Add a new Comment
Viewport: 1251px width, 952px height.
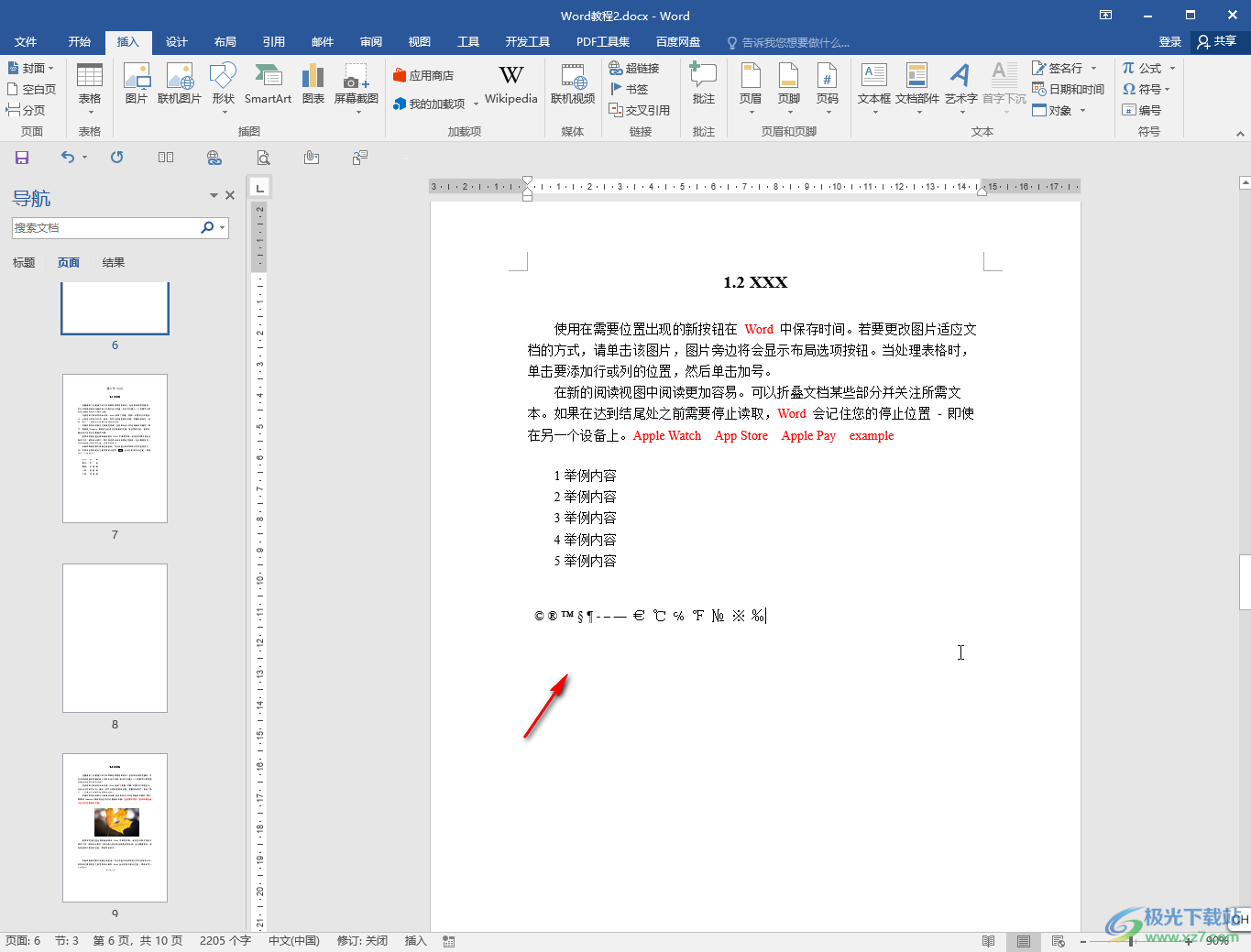[x=704, y=84]
